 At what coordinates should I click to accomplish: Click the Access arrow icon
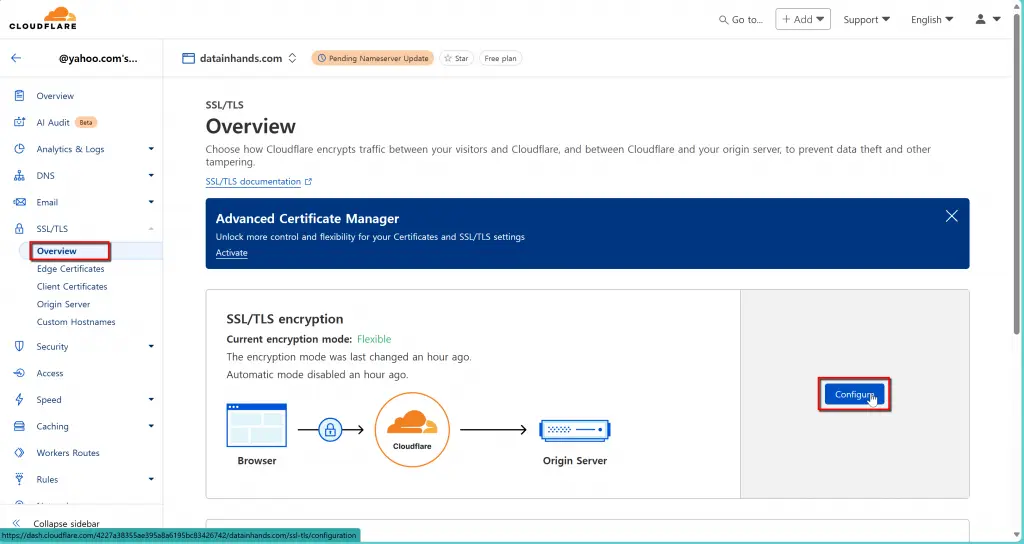[20, 374]
